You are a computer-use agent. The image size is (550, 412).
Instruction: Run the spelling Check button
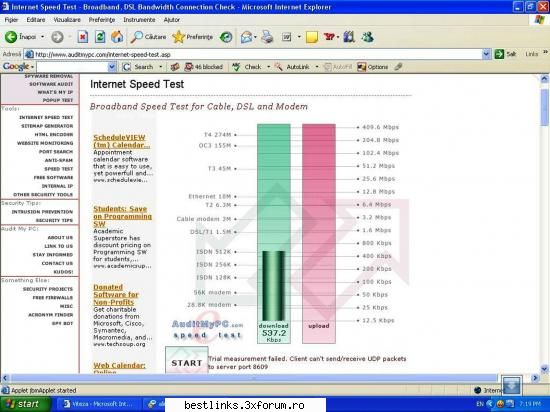[x=247, y=67]
